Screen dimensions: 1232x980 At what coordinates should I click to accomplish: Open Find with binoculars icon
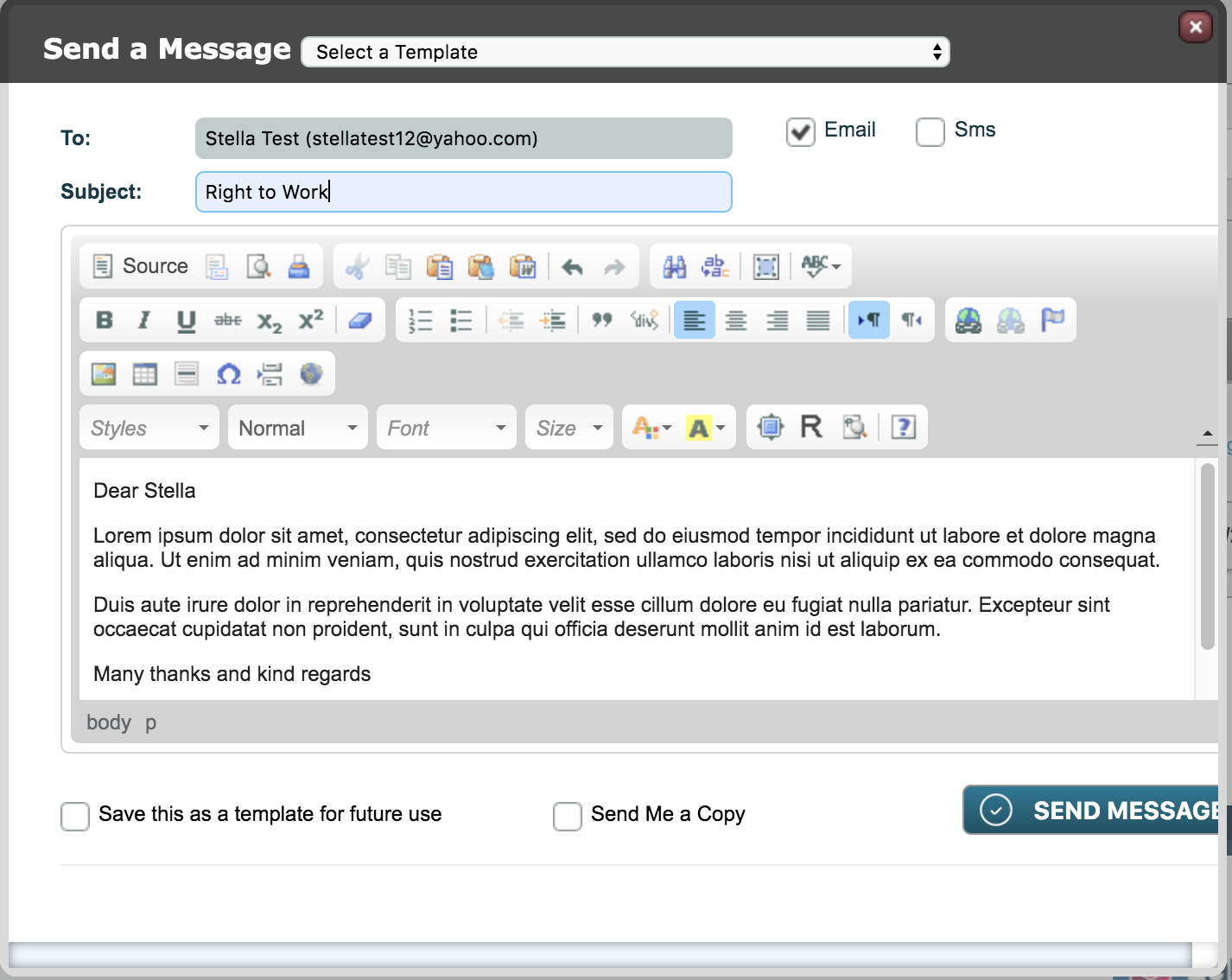point(675,266)
